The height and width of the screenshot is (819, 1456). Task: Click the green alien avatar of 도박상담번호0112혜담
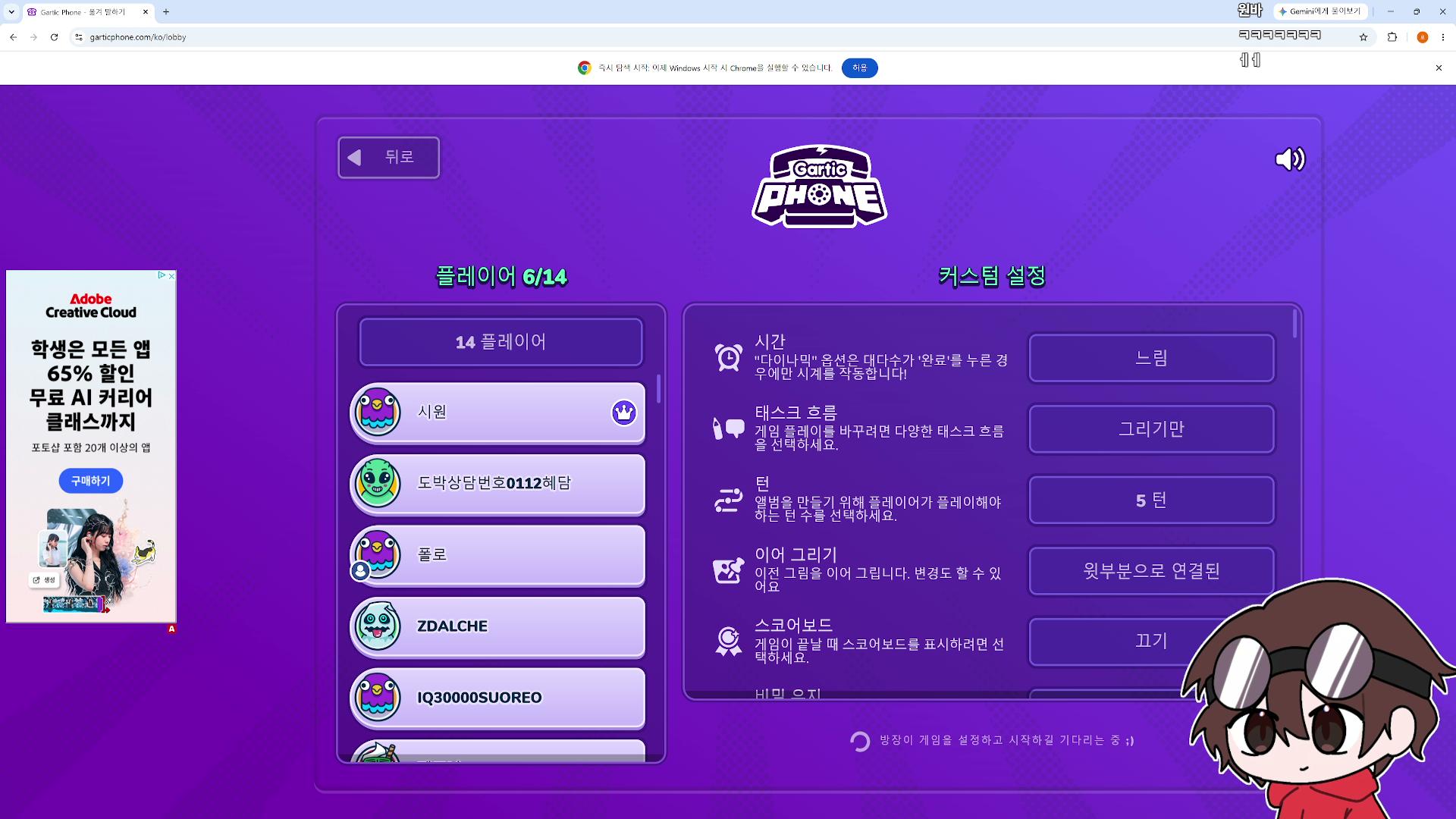click(378, 483)
